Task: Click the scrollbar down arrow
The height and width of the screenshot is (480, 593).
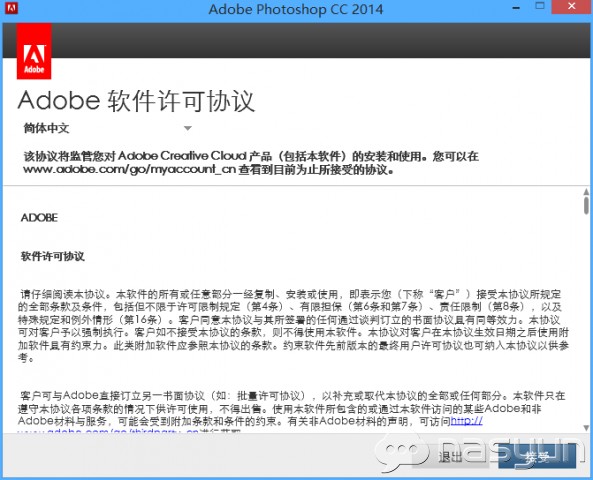Action: 586,428
